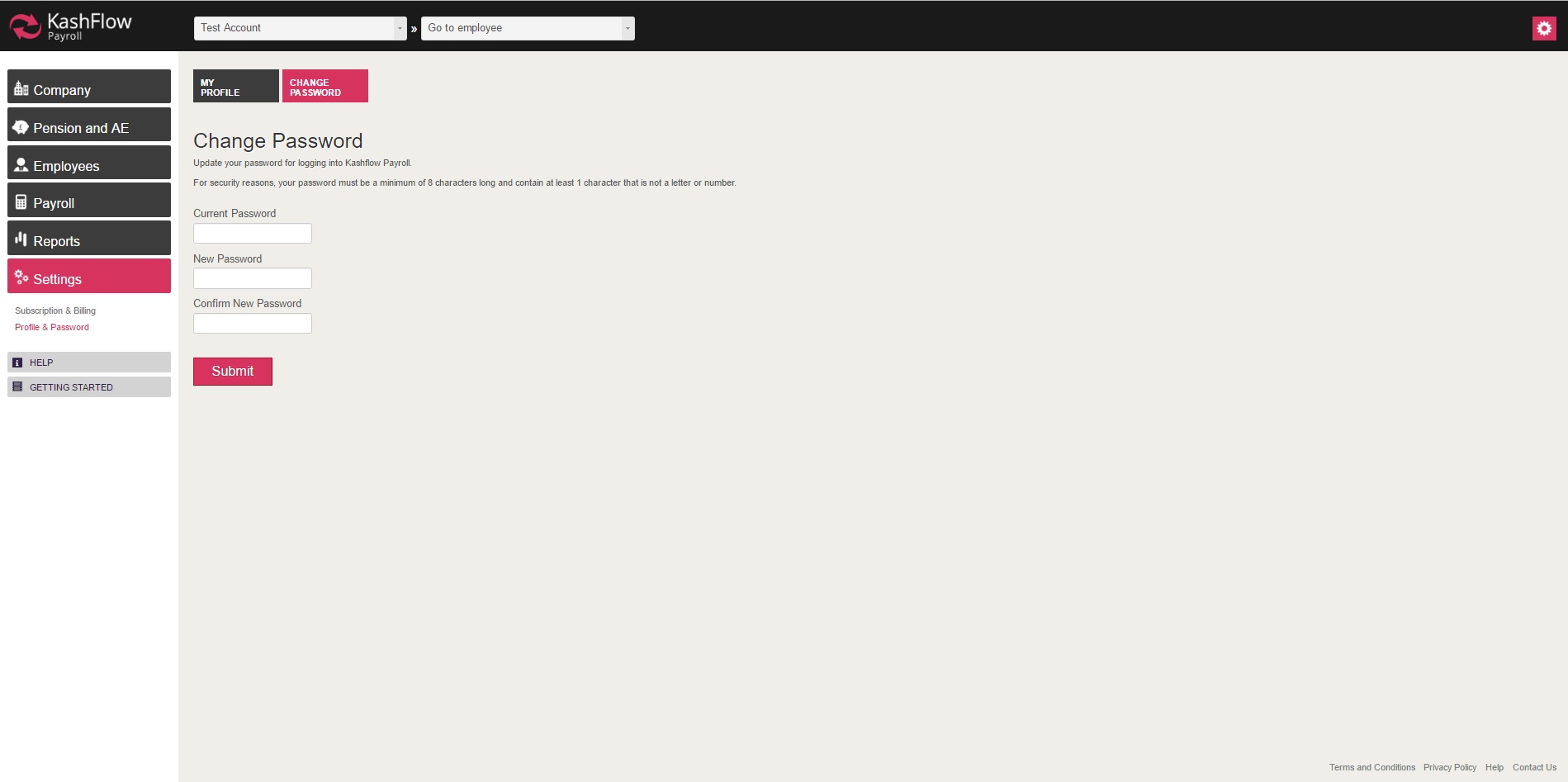Open the Privacy Policy footer link
1568x782 pixels.
click(x=1449, y=767)
